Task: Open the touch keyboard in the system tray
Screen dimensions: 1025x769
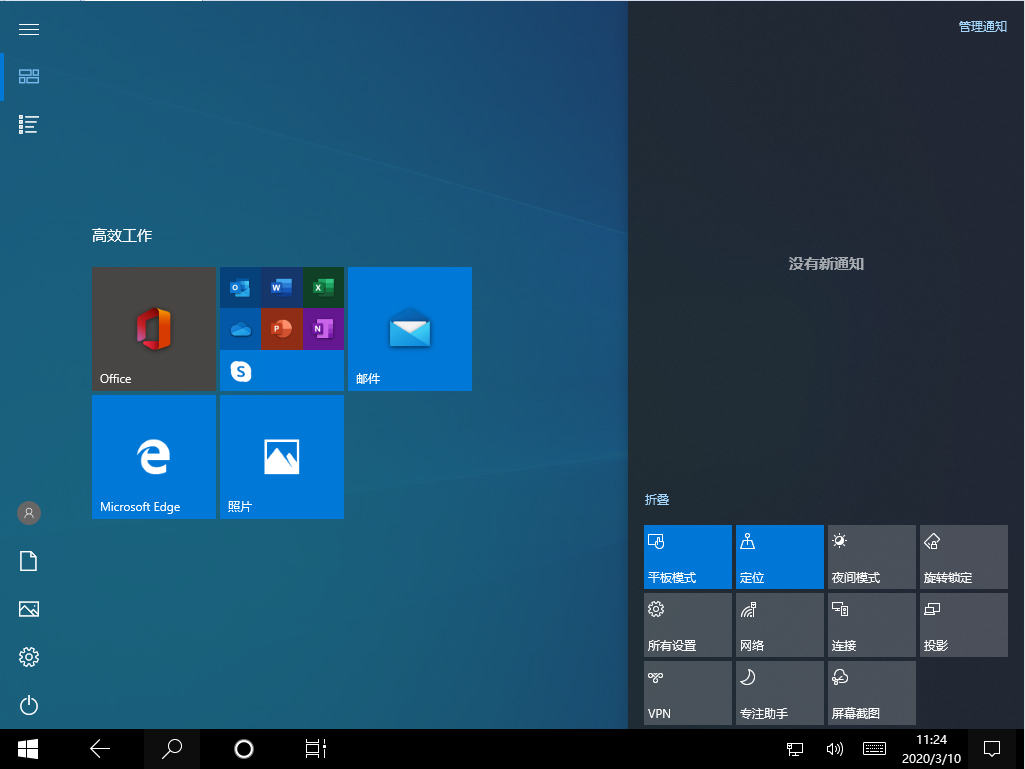Action: pos(873,748)
